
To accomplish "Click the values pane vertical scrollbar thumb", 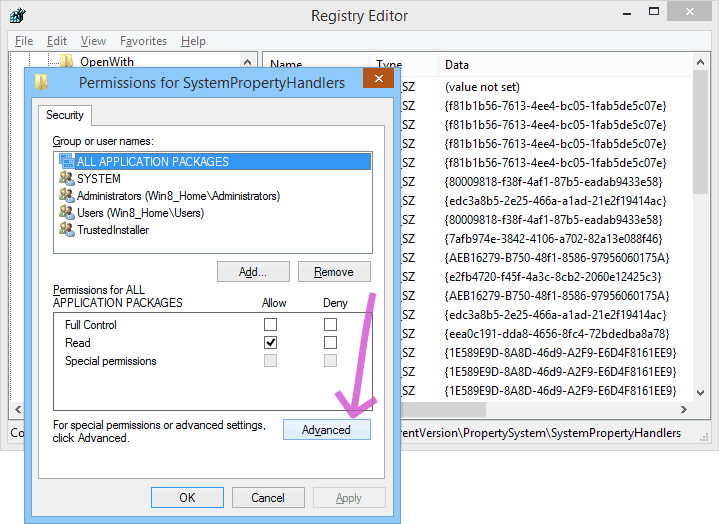I will coord(700,132).
